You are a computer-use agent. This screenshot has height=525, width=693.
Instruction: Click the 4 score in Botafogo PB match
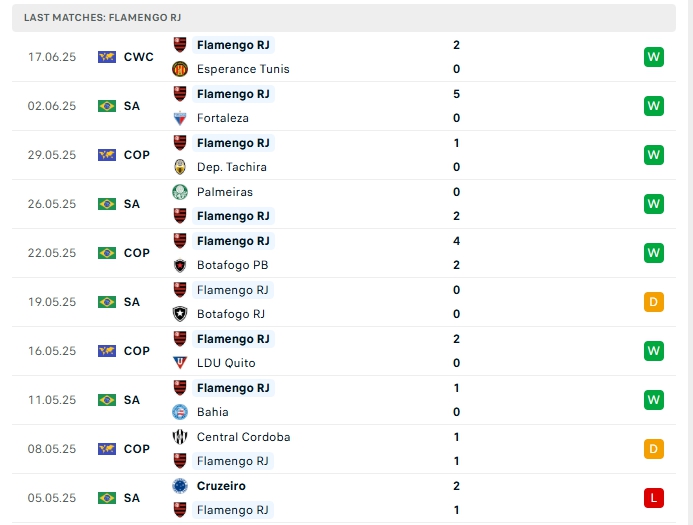pyautogui.click(x=456, y=241)
